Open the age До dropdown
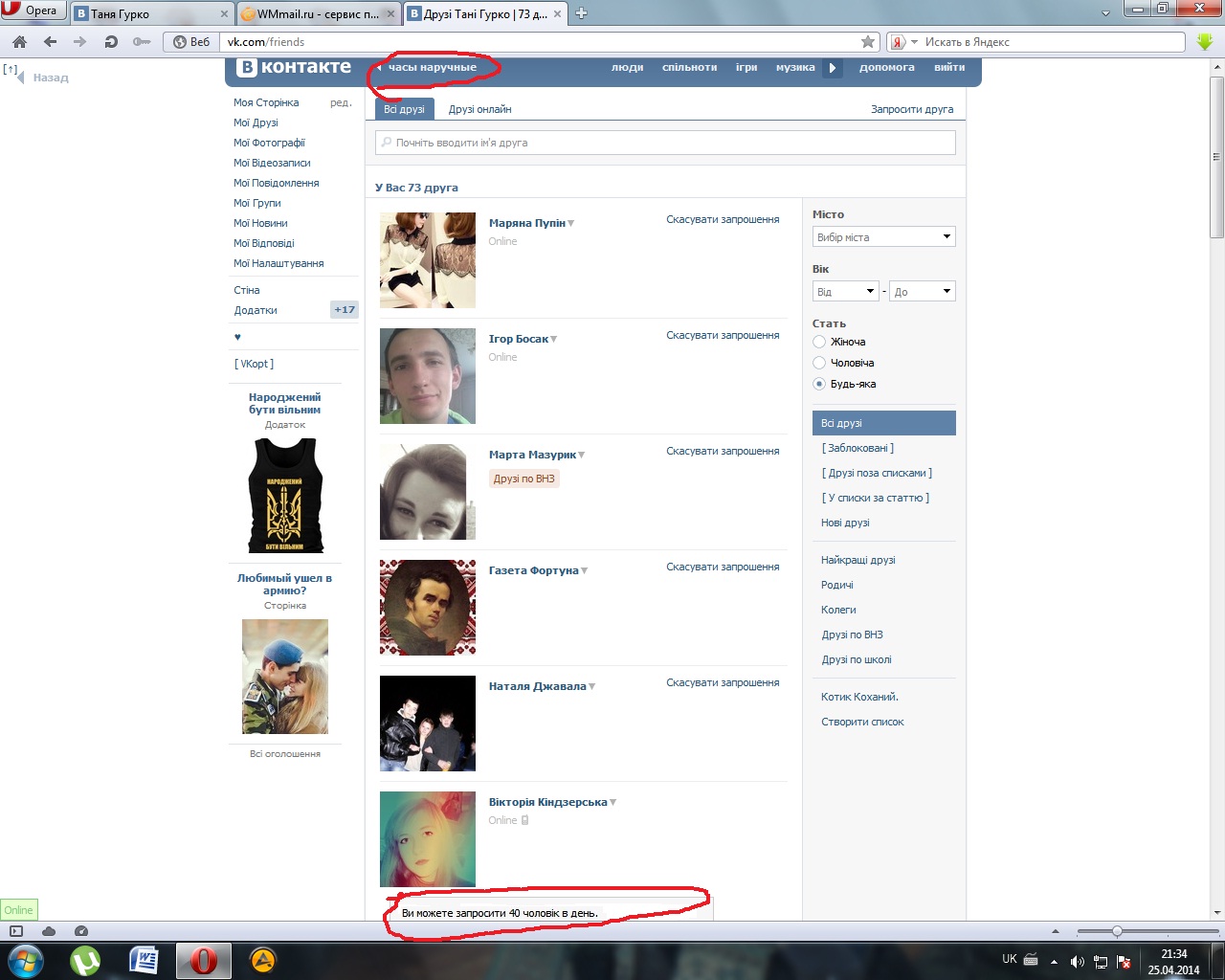This screenshot has height=980, width=1225. [923, 292]
